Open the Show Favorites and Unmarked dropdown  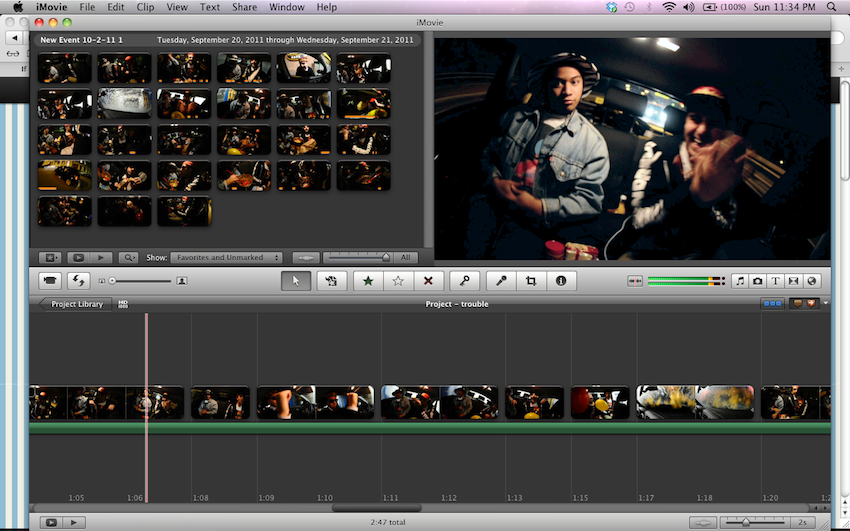coord(226,257)
